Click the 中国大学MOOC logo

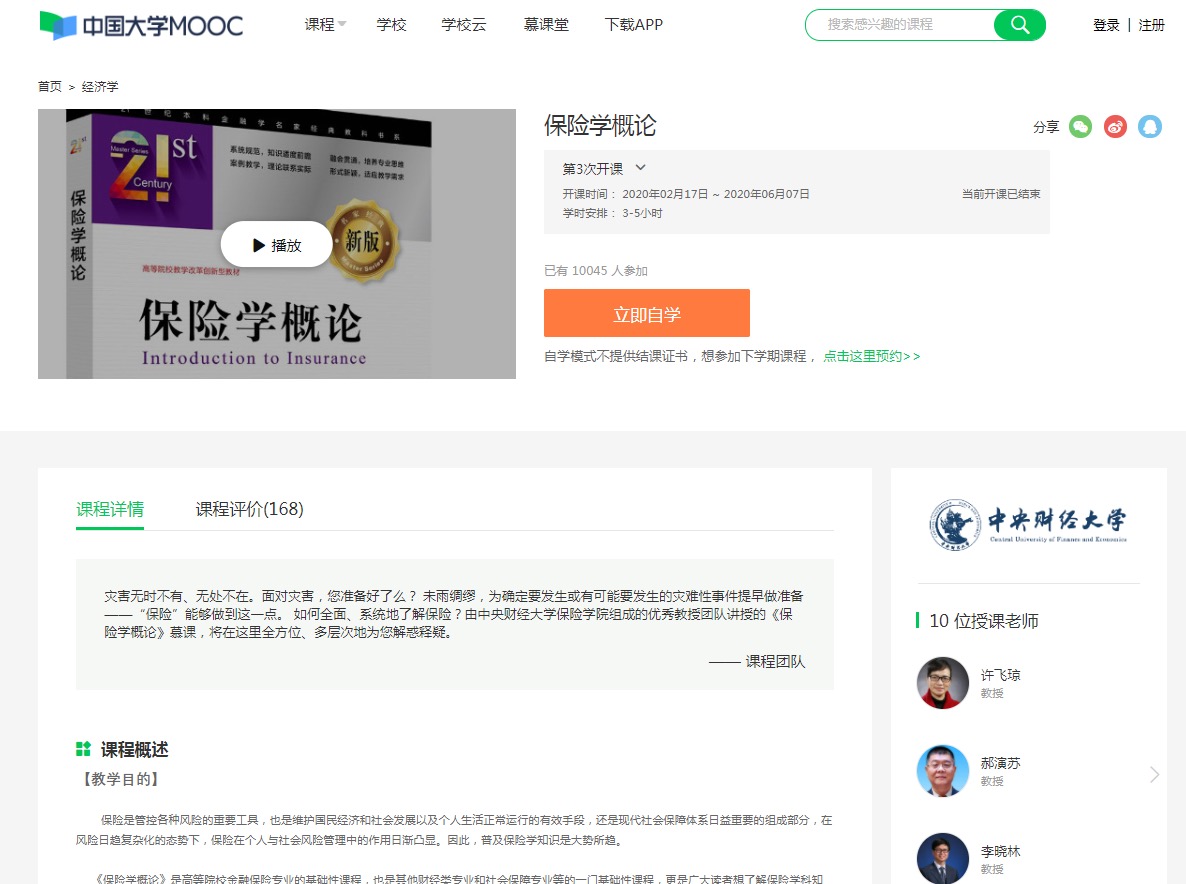tap(141, 25)
